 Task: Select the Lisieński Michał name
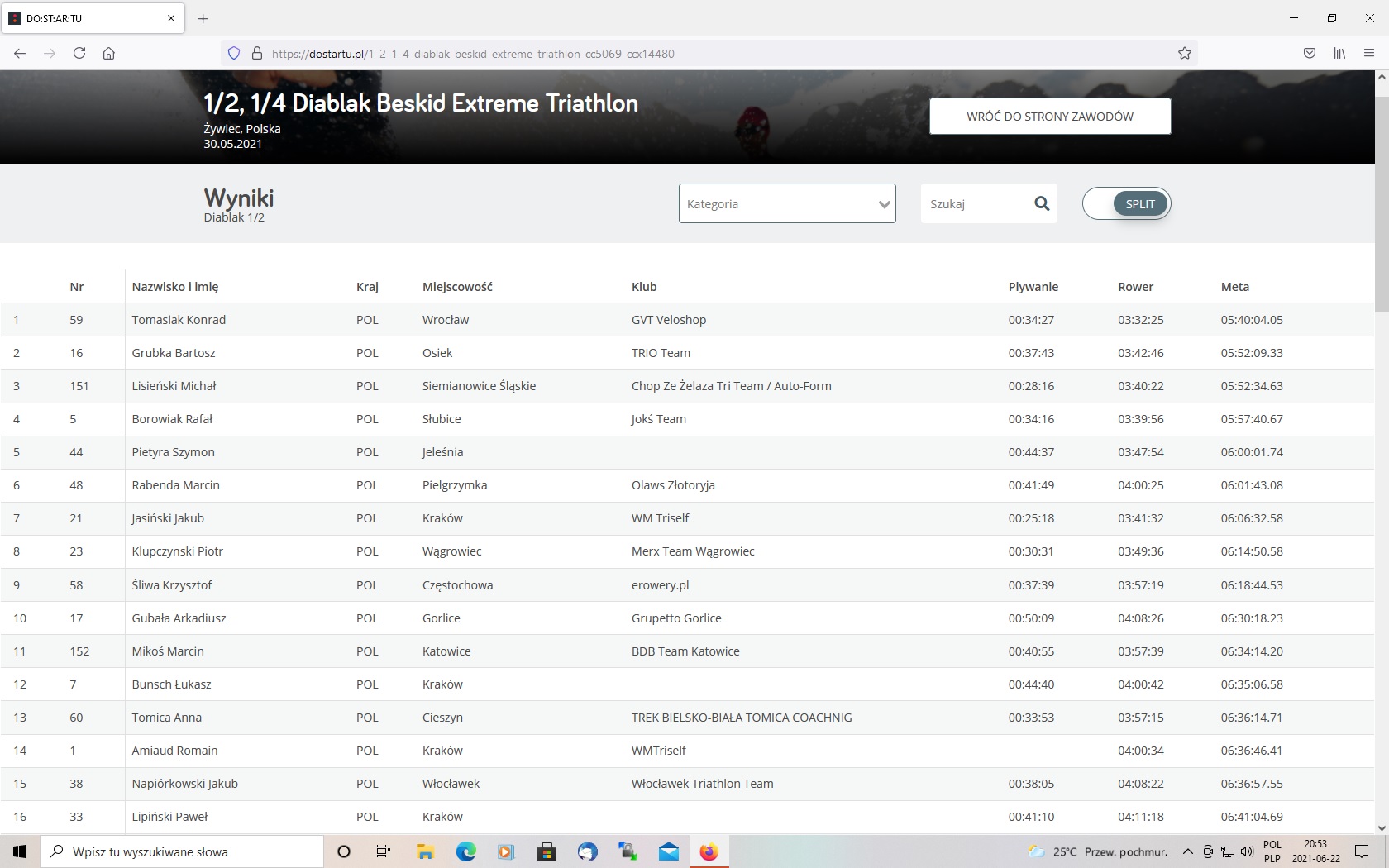point(174,386)
